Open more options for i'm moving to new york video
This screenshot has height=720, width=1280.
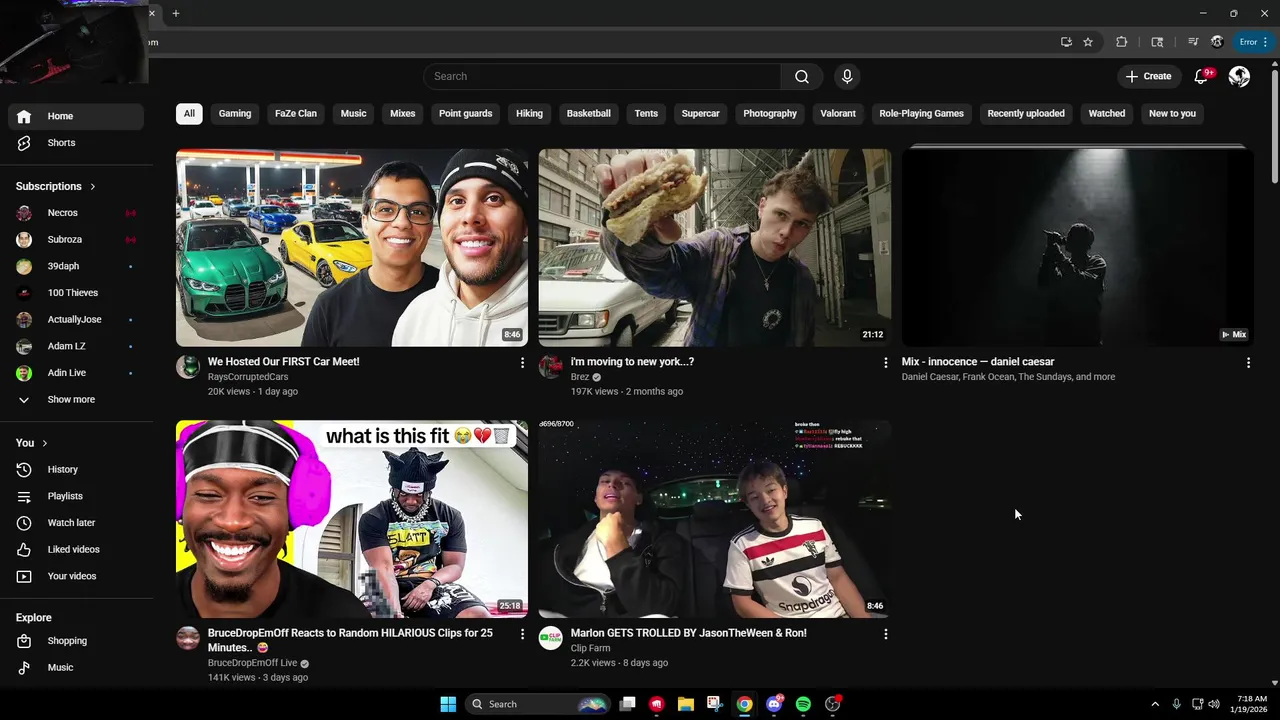[885, 363]
